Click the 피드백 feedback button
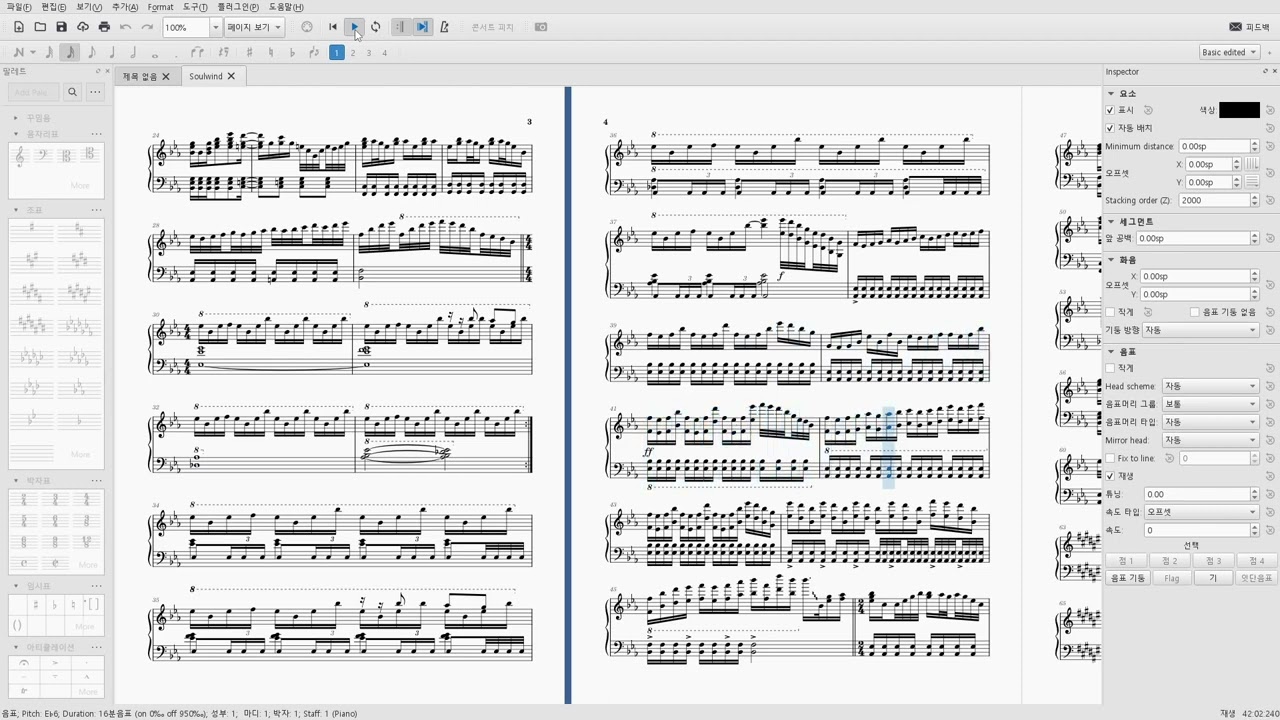This screenshot has width=1280, height=720. (x=1249, y=27)
